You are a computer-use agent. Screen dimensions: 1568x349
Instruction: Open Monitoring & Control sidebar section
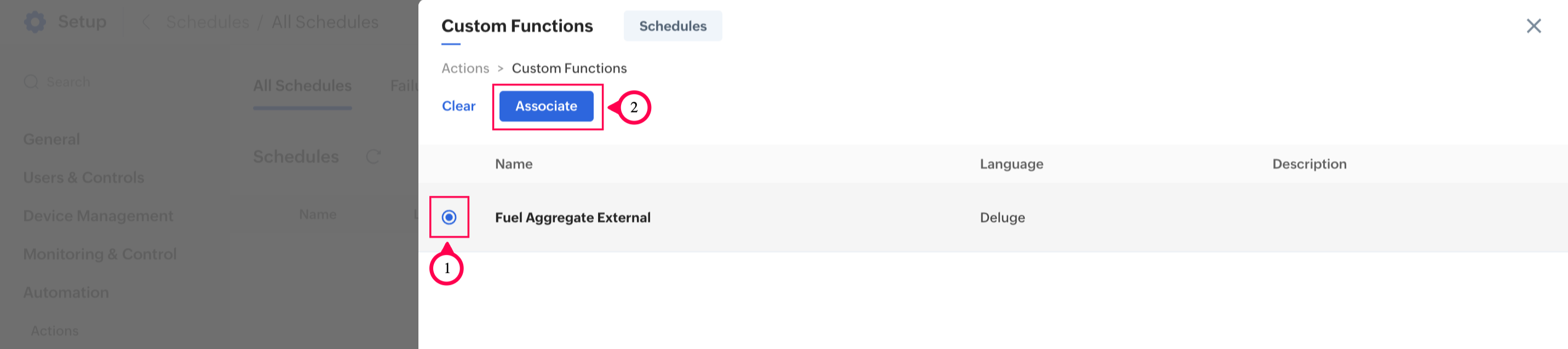pos(100,254)
